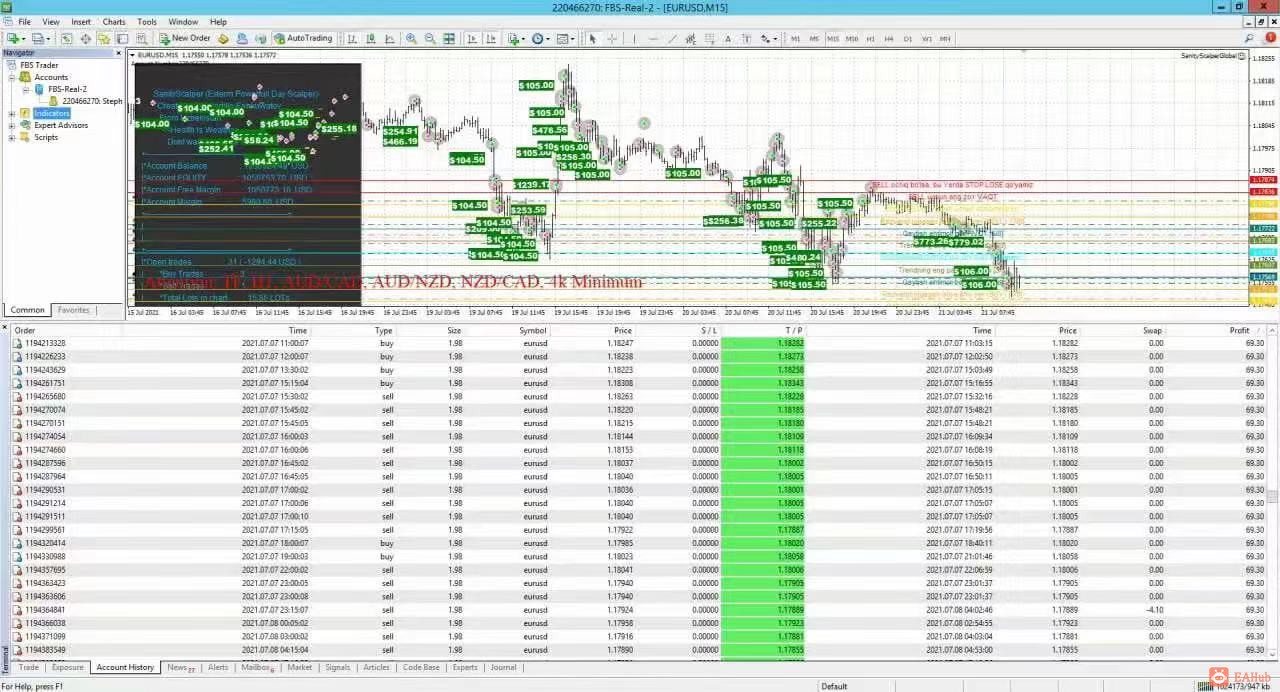Click the account history vertical scrollbar
1280x692 pixels.
[x=1273, y=495]
